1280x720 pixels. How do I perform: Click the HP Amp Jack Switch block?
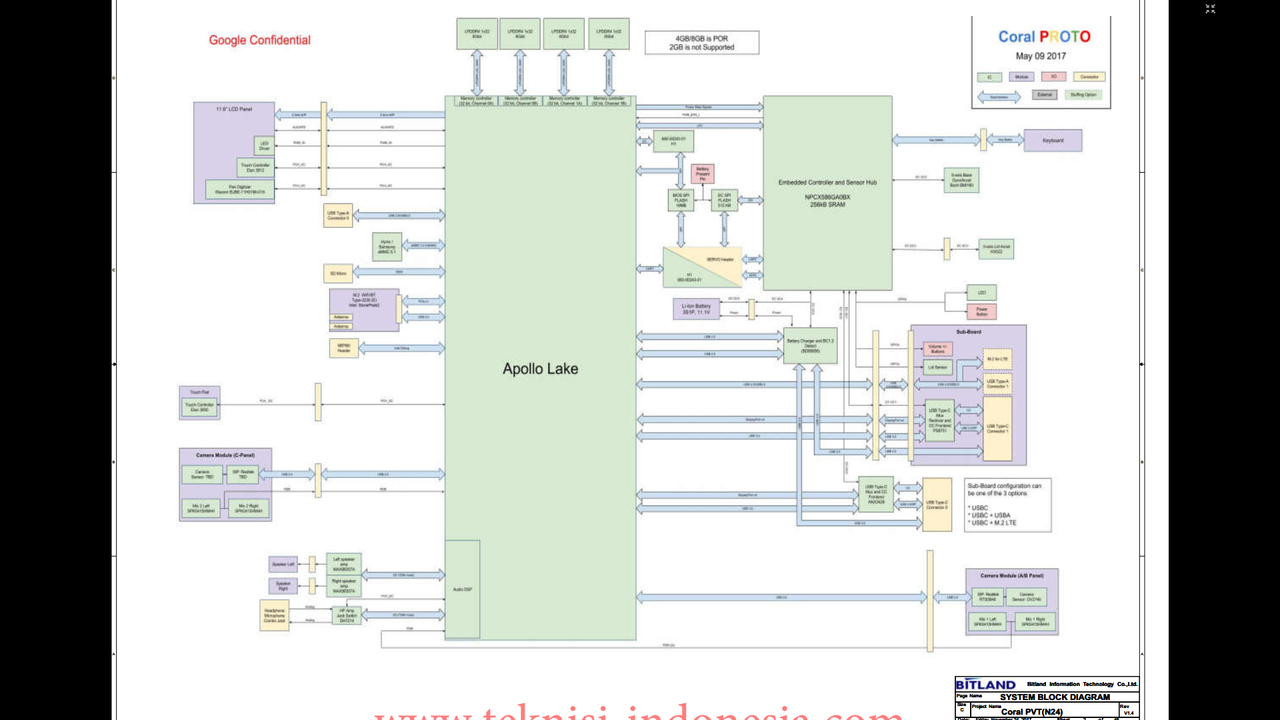pyautogui.click(x=346, y=615)
